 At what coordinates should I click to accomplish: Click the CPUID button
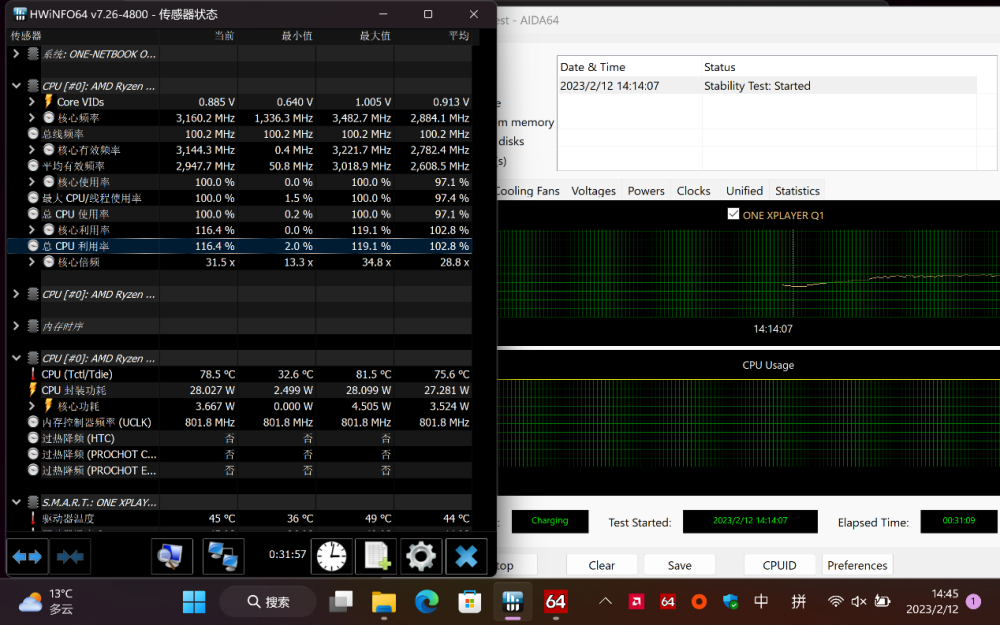779,565
